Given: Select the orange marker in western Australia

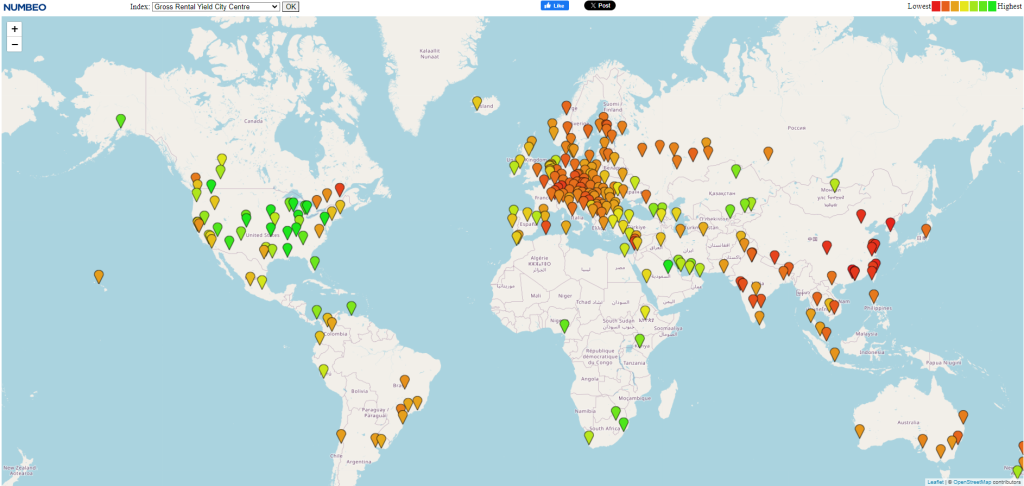Looking at the screenshot, I should 859,430.
